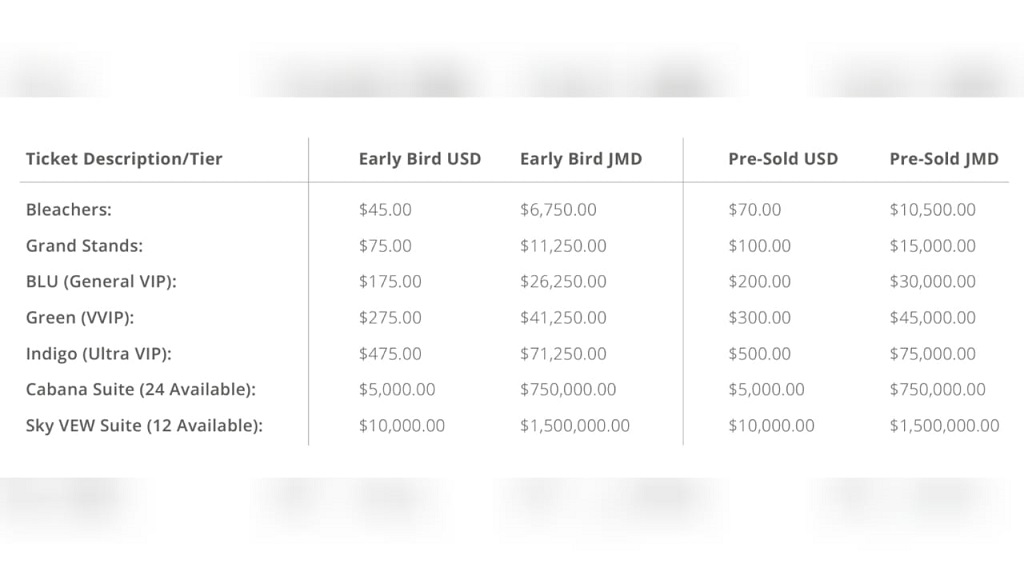The width and height of the screenshot is (1024, 575).
Task: Click Sky VEW $10,000.00 pre-sold USD
Action: pyautogui.click(x=771, y=425)
